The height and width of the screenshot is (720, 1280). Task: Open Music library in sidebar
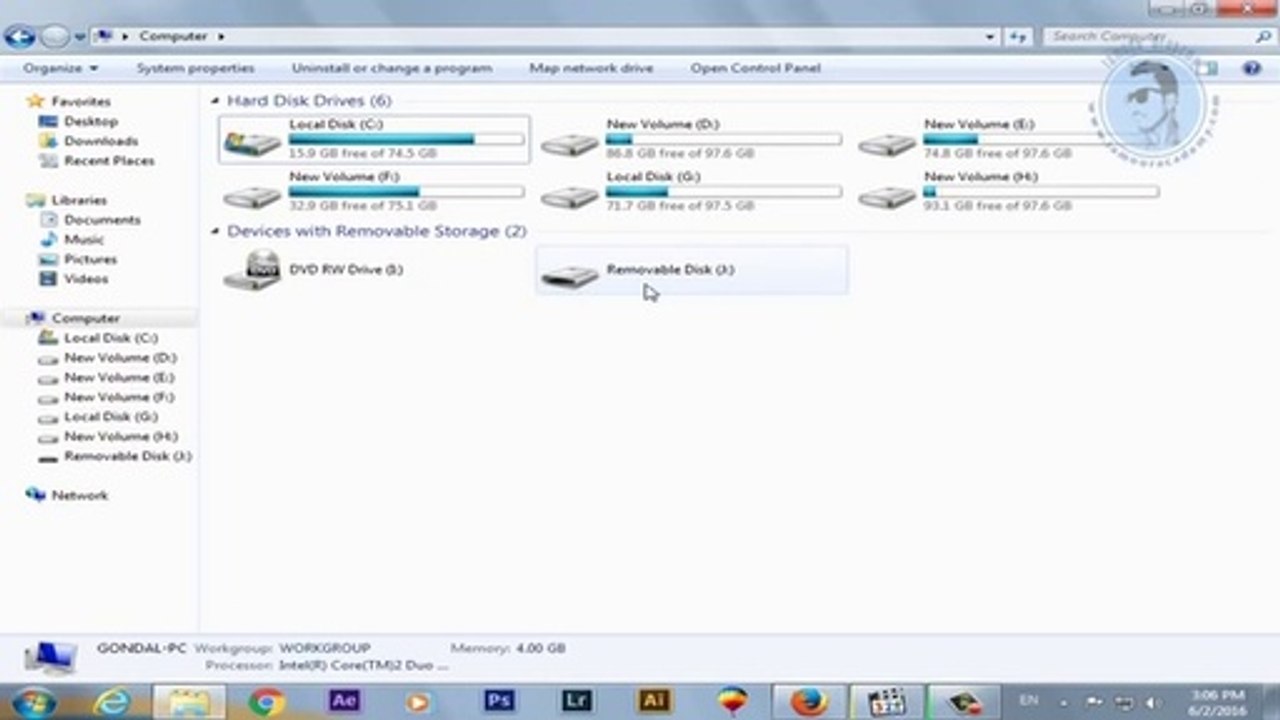point(84,240)
